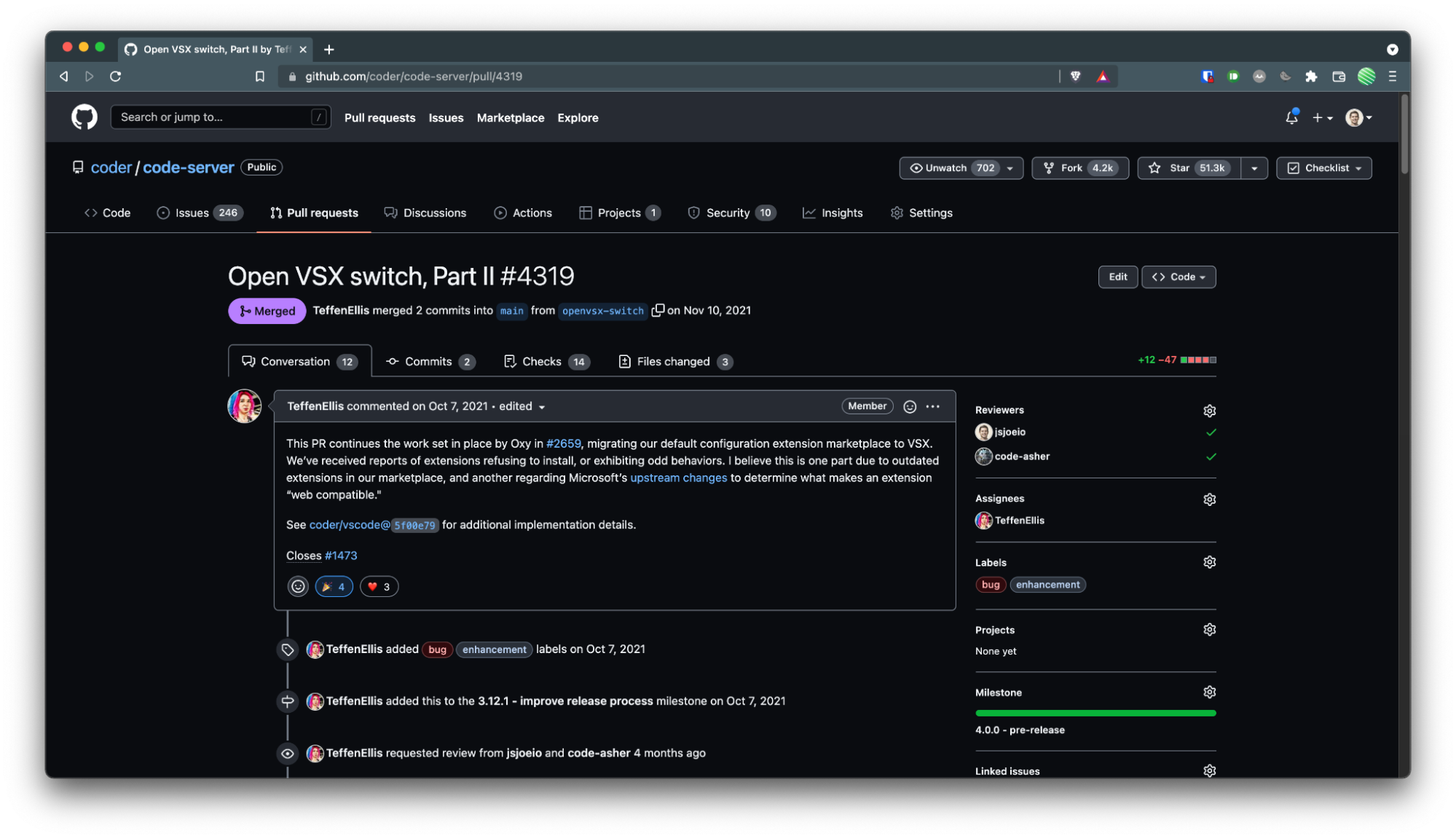
Task: Click the Brave shields lion icon
Action: tap(1076, 76)
